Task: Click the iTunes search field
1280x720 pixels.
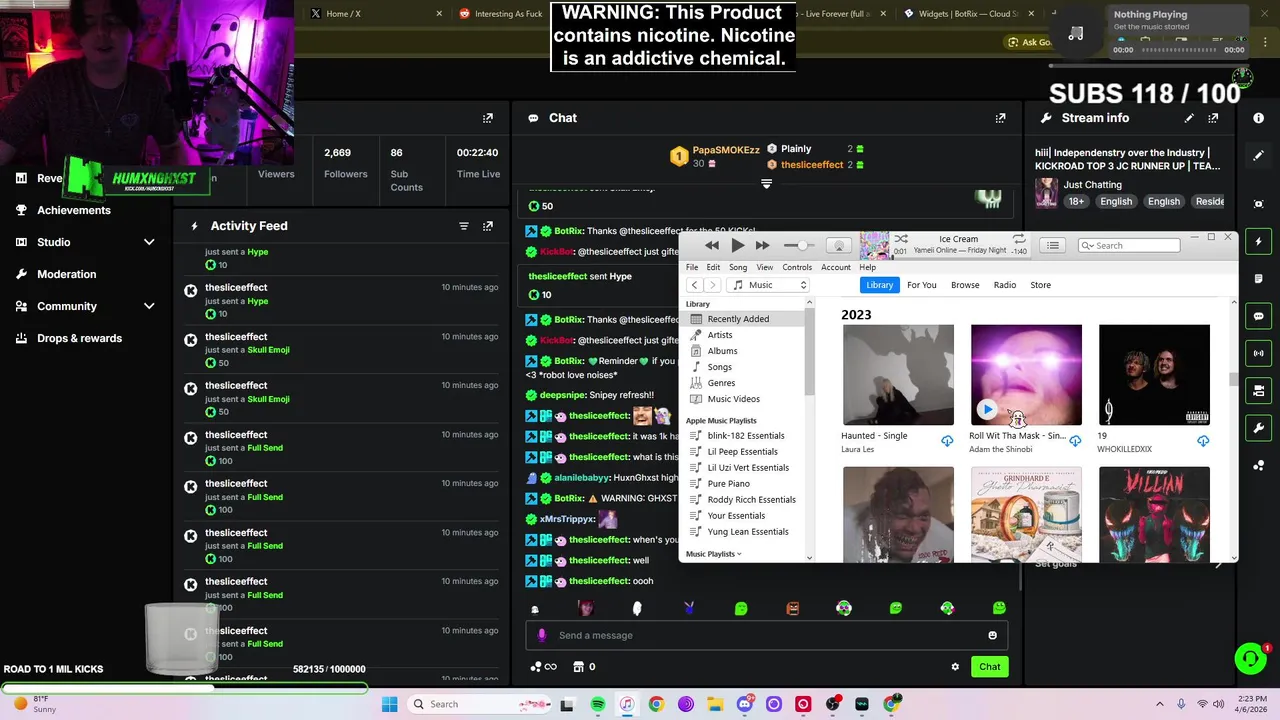Action: tap(1129, 245)
